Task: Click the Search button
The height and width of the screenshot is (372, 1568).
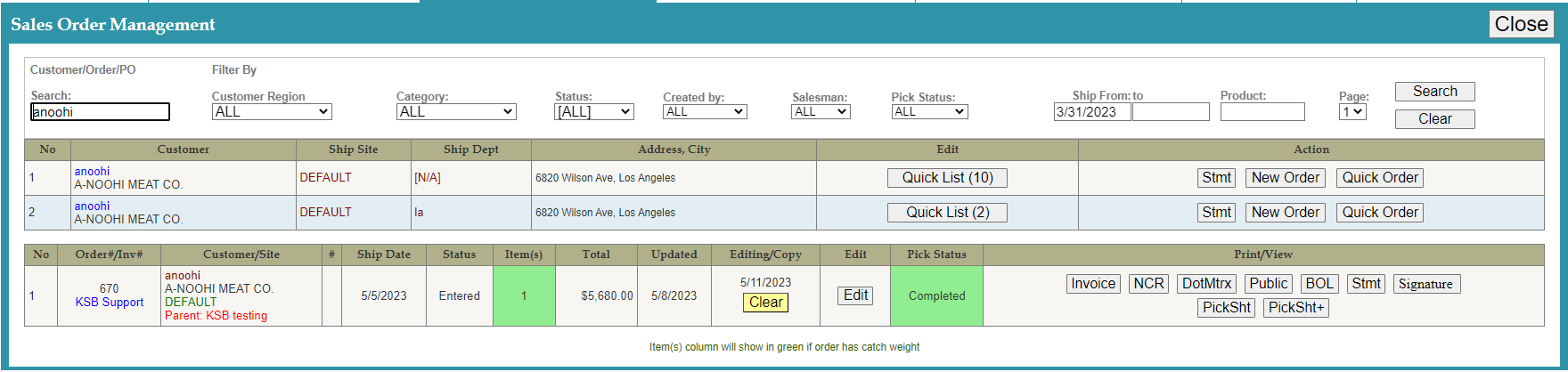Action: click(1434, 92)
